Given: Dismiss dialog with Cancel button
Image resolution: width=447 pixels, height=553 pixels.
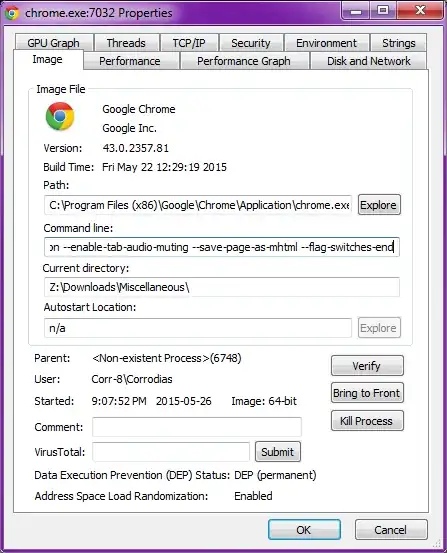Looking at the screenshot, I should [391, 530].
